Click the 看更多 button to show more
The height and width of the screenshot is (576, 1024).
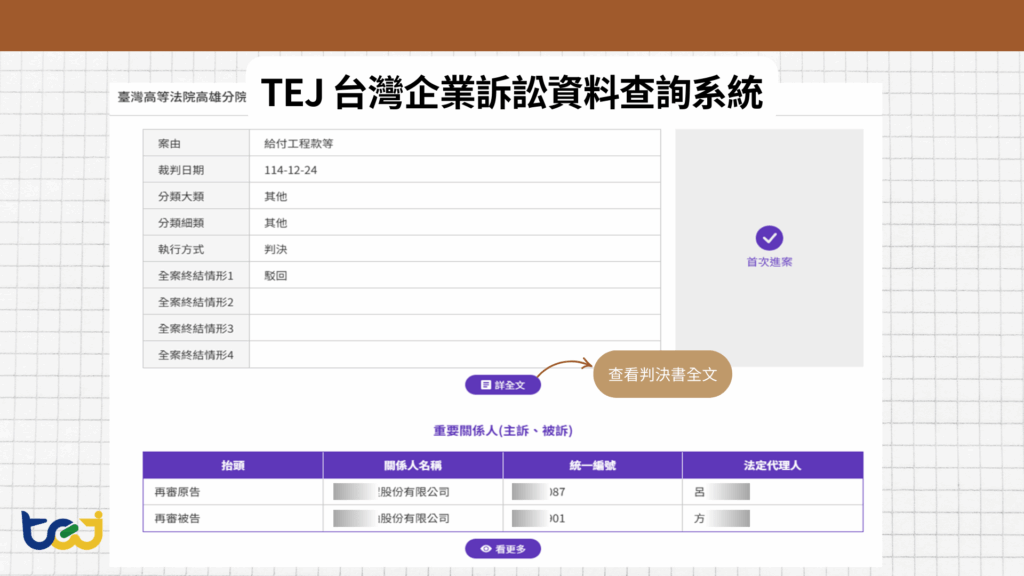point(502,548)
